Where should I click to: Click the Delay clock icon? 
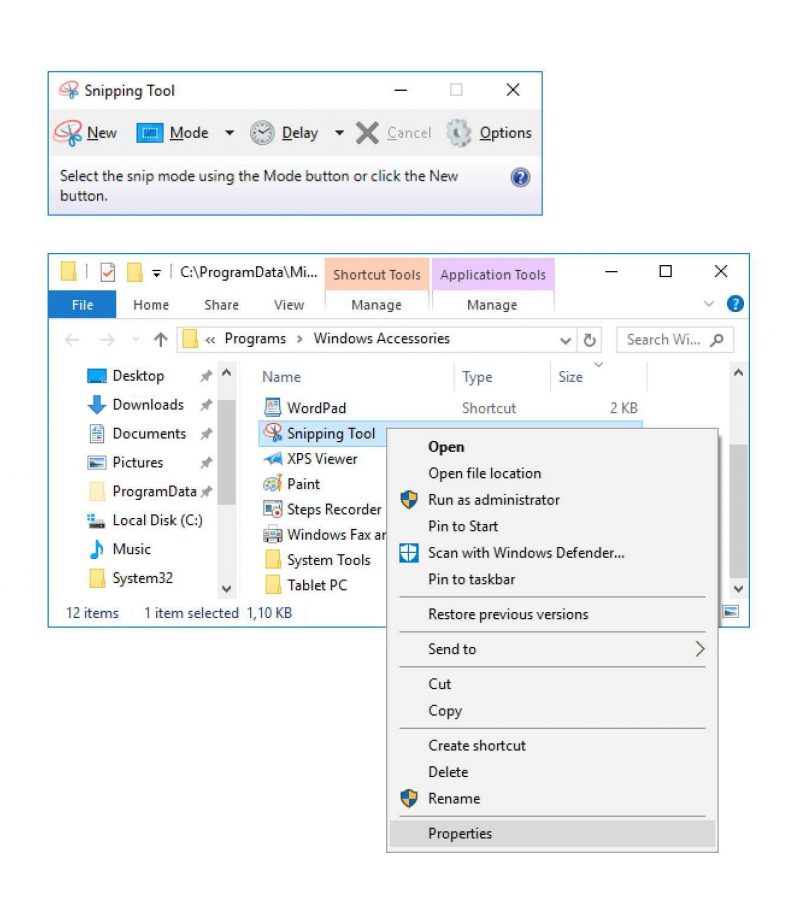click(x=262, y=133)
